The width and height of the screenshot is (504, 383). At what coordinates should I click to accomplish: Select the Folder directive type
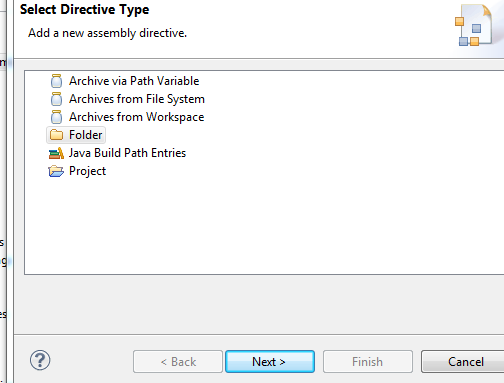tap(85, 135)
